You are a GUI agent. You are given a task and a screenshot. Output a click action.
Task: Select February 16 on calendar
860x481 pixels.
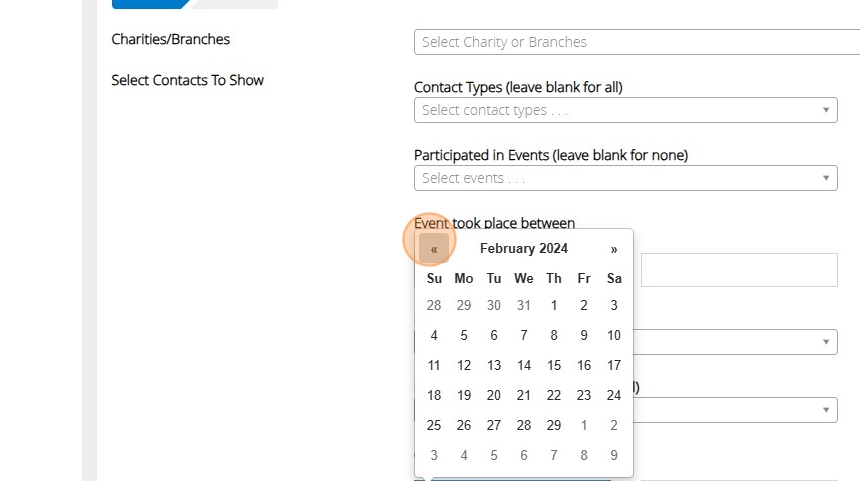[584, 366]
